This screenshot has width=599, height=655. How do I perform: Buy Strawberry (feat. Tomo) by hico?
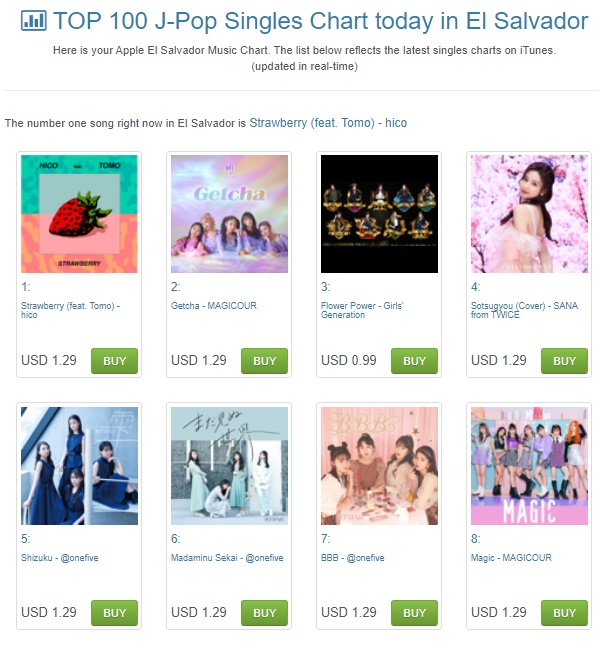pos(114,361)
